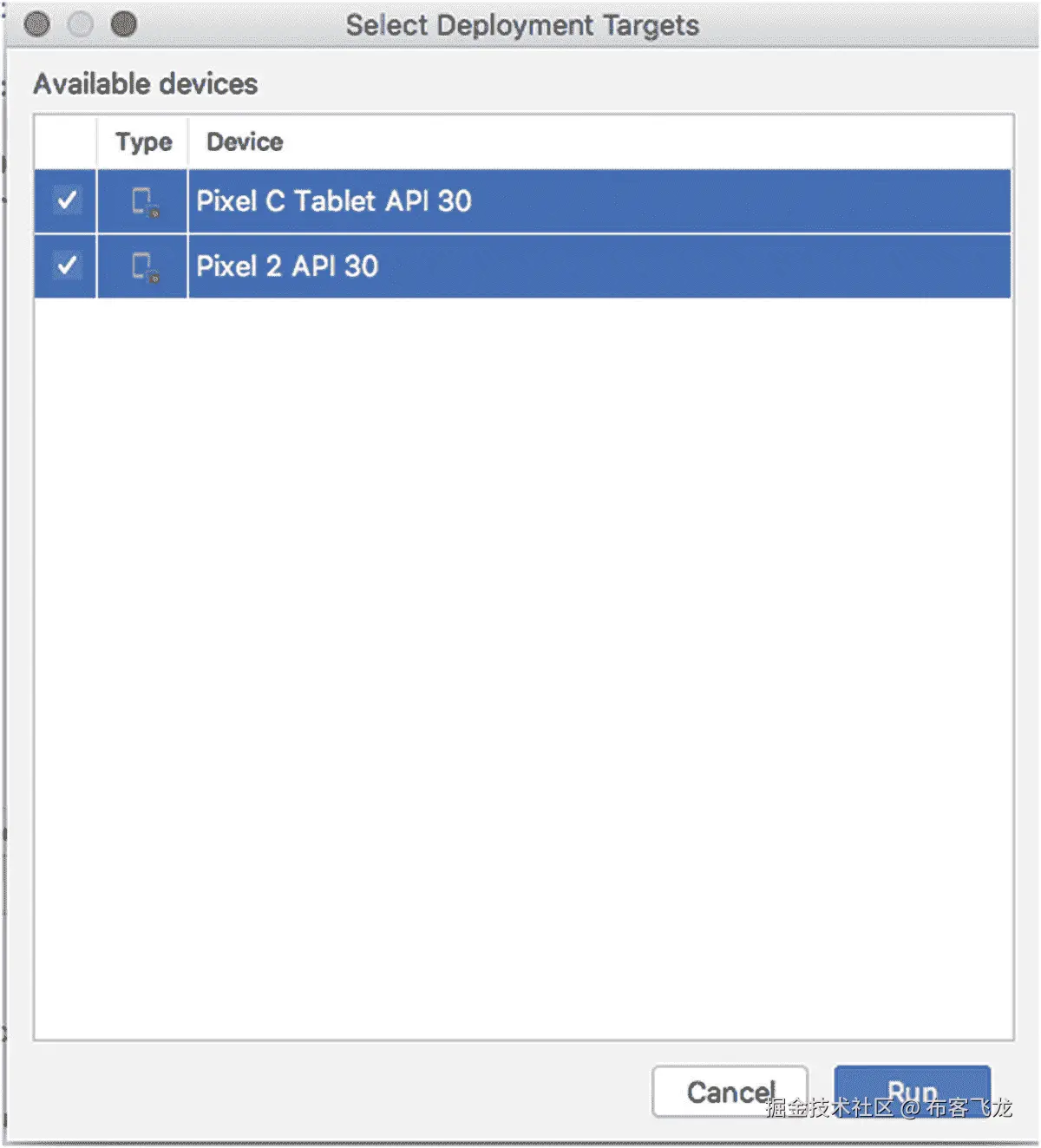Screen dimensions: 1041x1148
Task: Uncheck the Pixel 2 API 30 checkbox
Action: coord(67,265)
